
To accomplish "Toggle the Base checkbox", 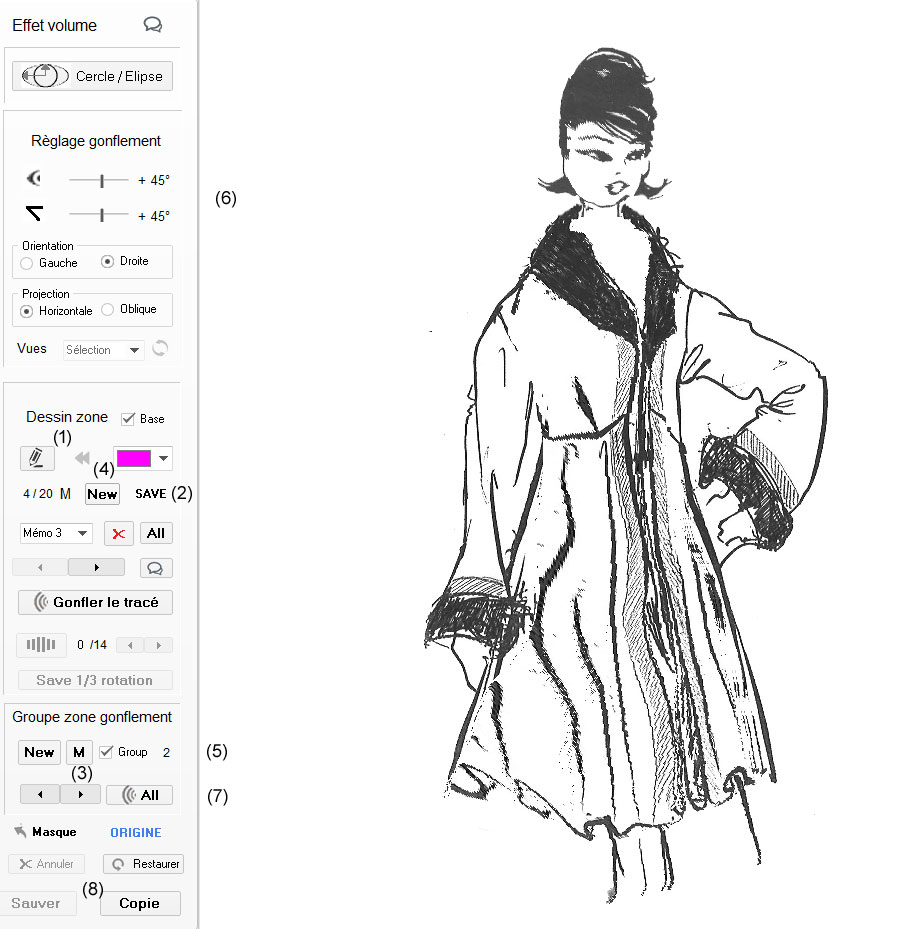I will tap(128, 419).
